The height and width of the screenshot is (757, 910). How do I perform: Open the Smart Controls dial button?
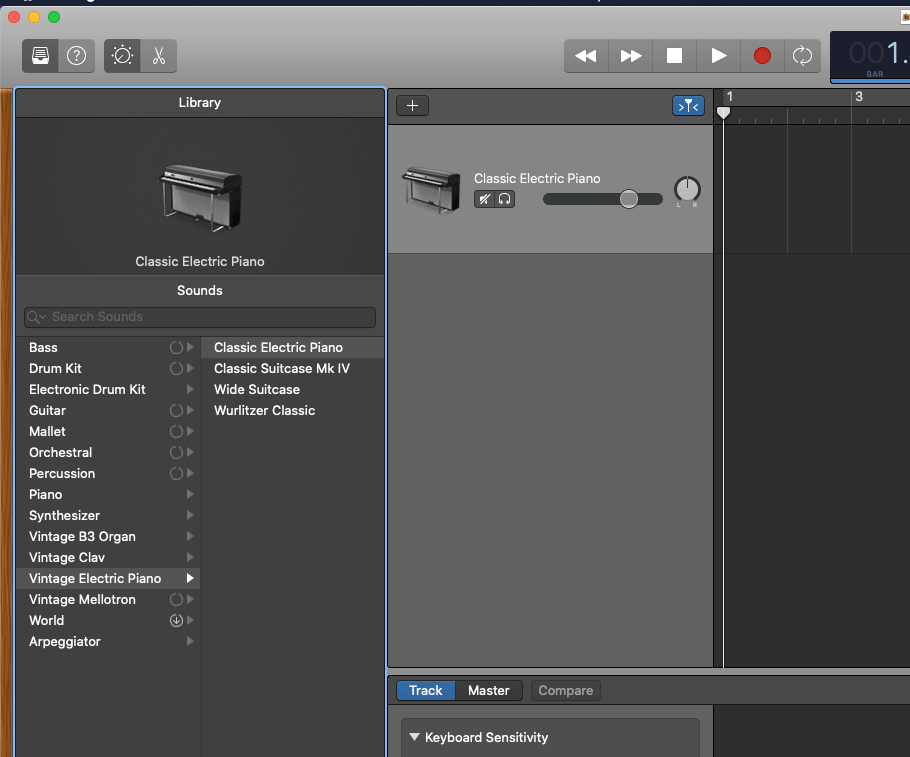(122, 56)
